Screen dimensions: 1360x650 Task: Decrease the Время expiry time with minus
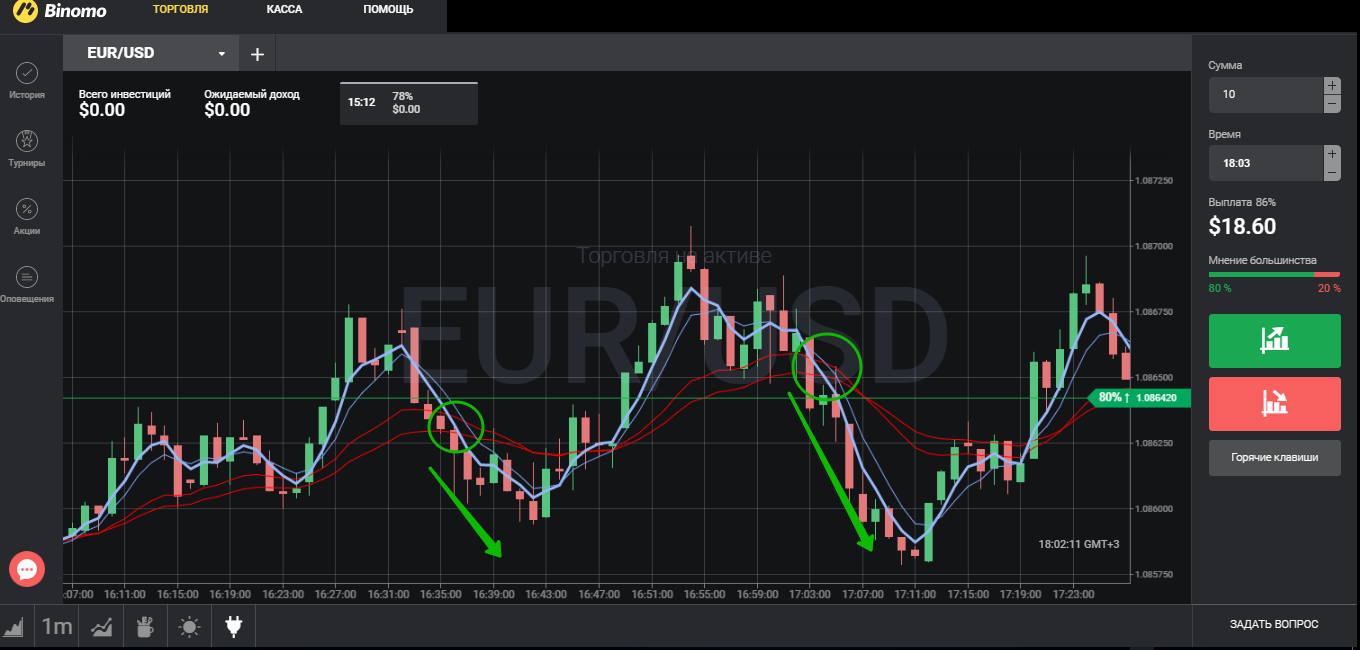(1332, 172)
